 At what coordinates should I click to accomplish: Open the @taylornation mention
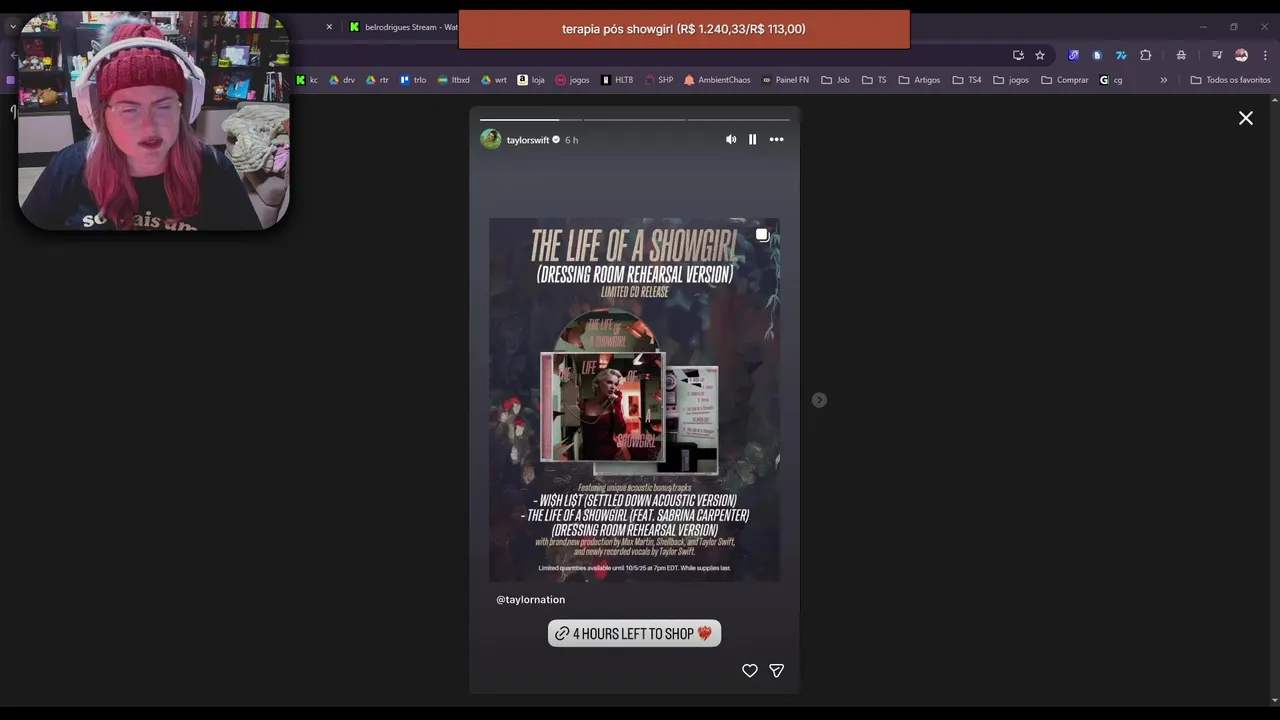(531, 599)
